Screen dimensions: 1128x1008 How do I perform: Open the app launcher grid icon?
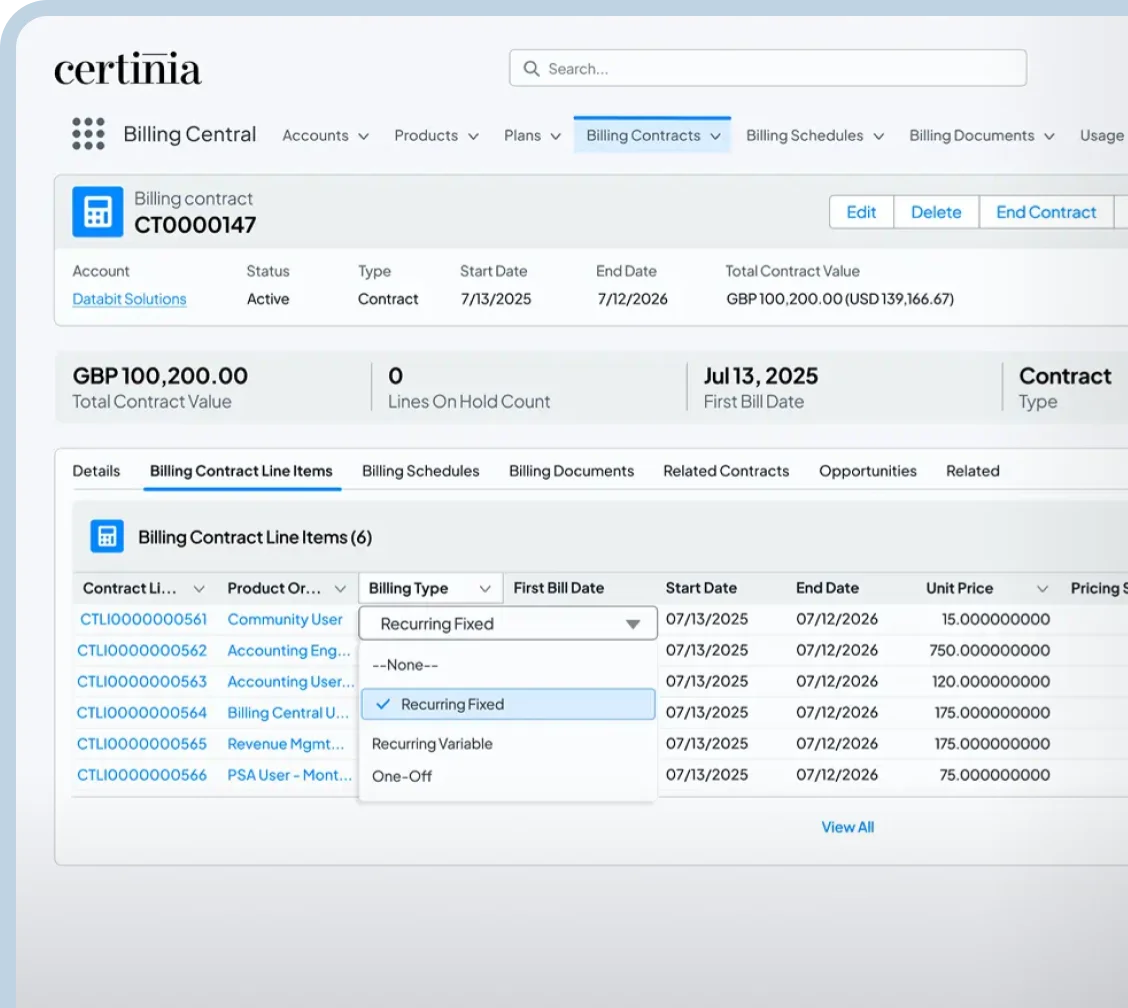click(88, 134)
